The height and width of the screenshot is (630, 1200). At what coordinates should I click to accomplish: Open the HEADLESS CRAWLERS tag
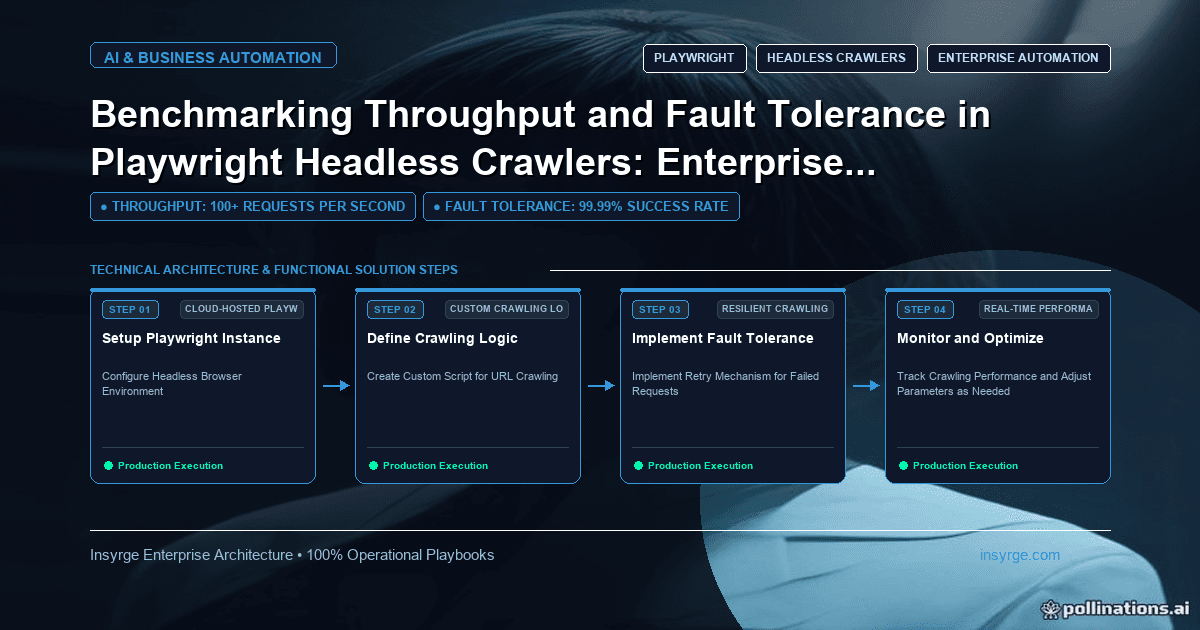[x=836, y=58]
